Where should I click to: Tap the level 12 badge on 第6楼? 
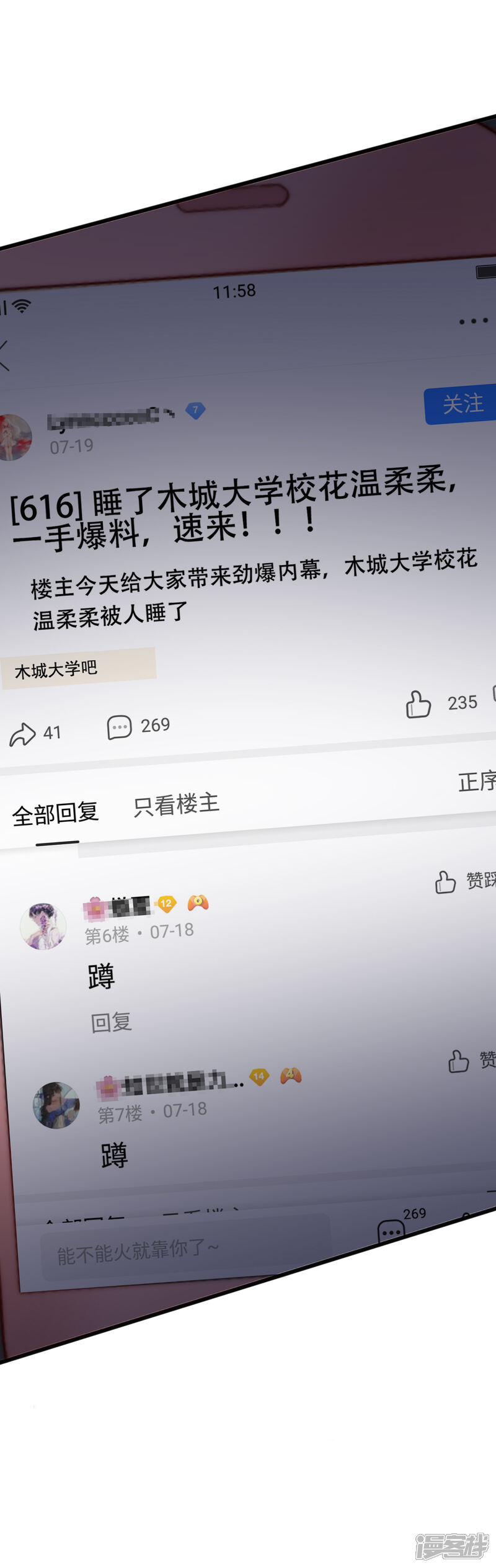(166, 903)
